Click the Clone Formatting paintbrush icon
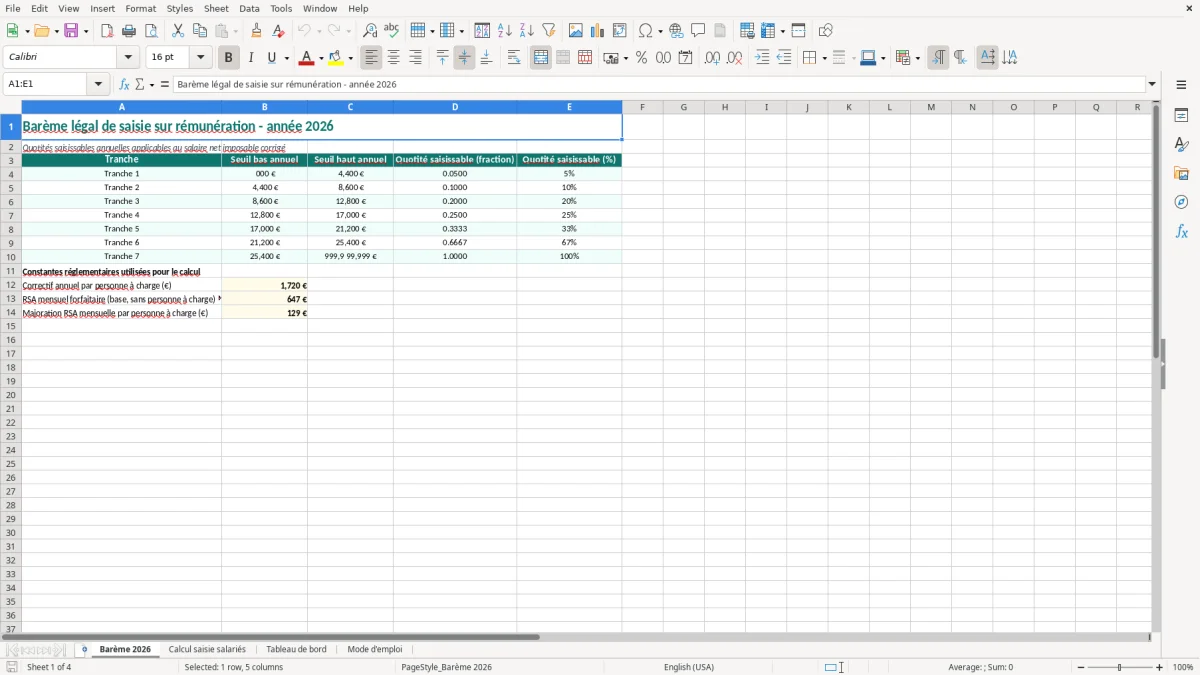The height and width of the screenshot is (675, 1200). (x=257, y=31)
